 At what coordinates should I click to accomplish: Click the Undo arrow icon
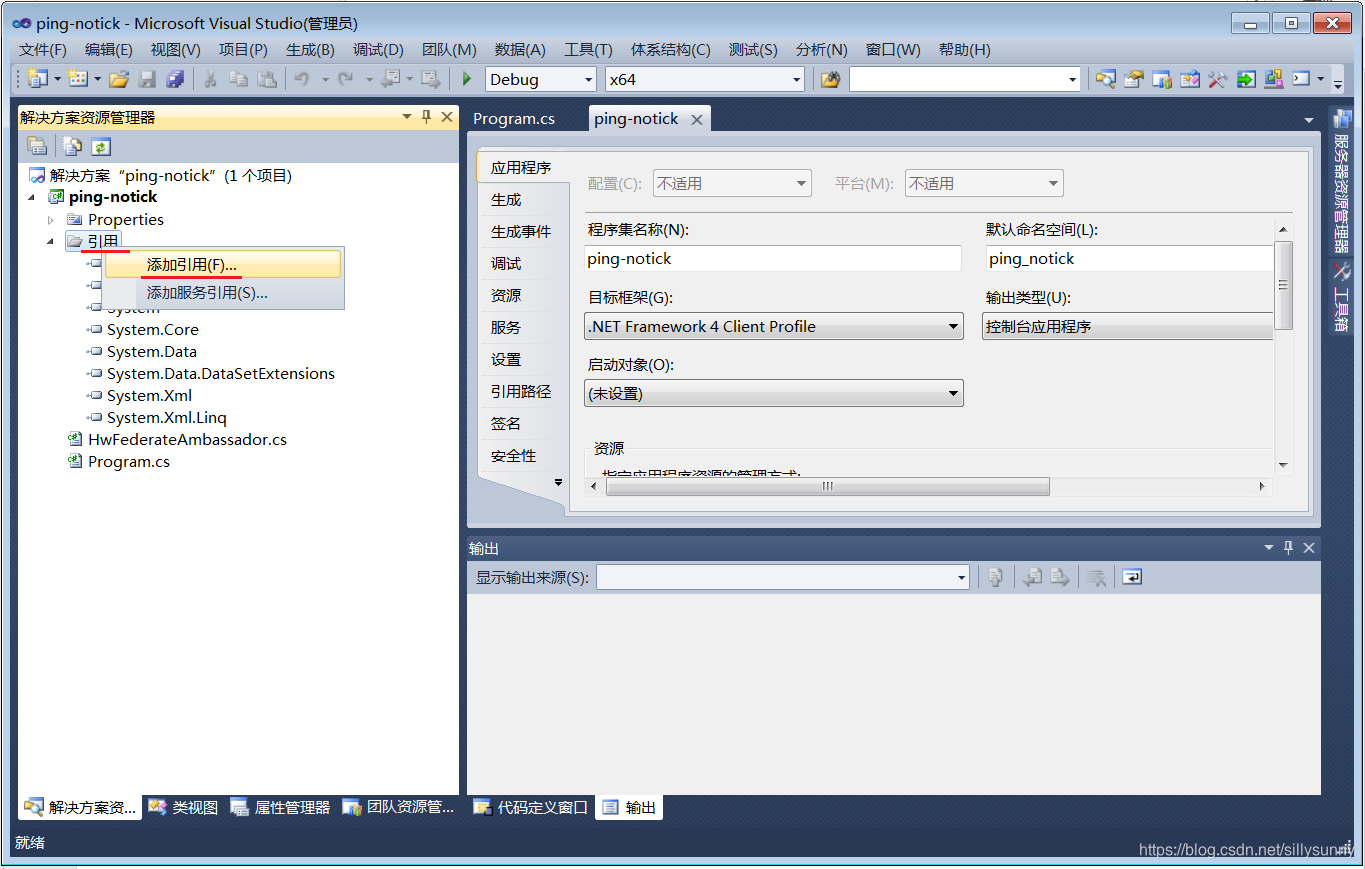point(302,79)
